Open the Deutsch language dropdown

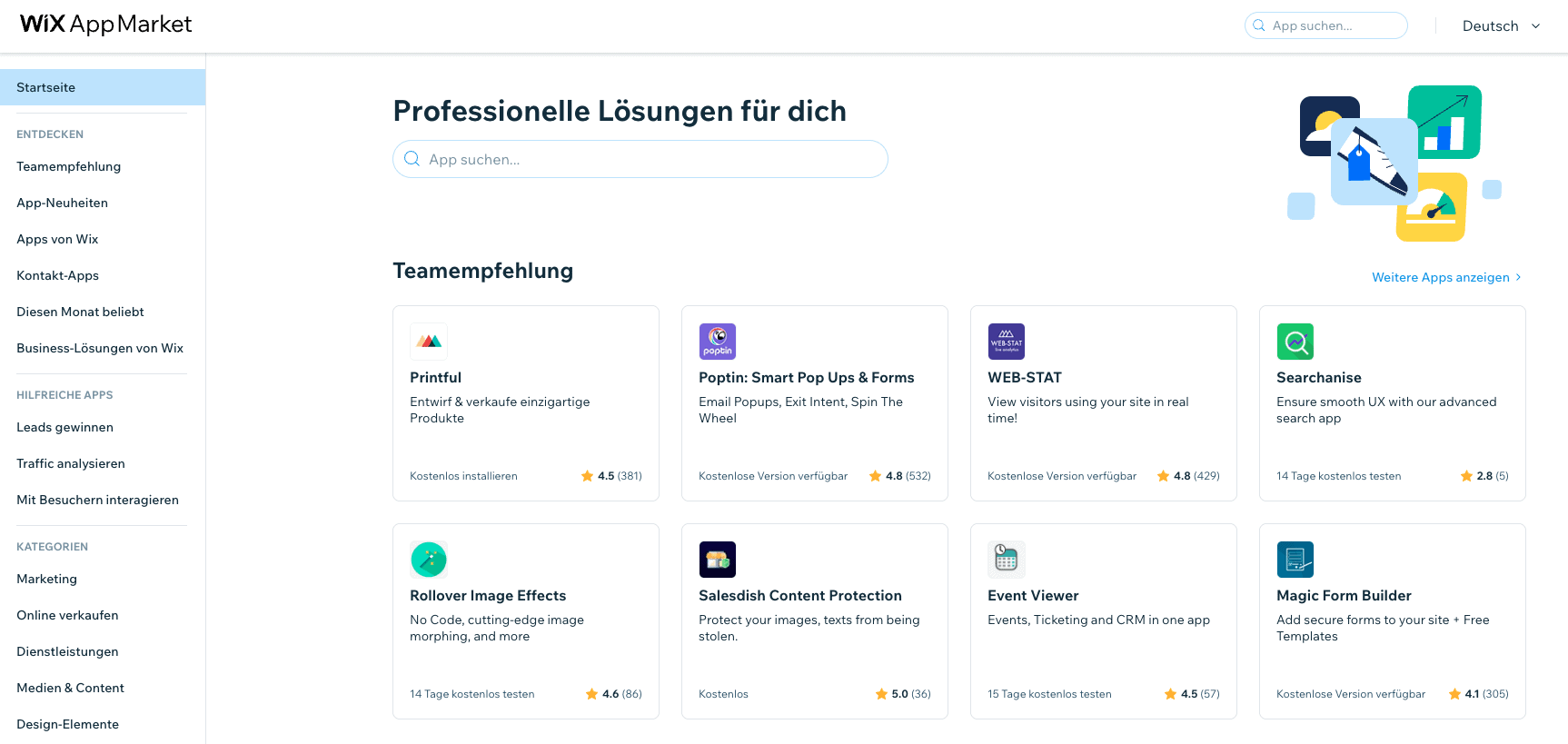pos(1501,26)
